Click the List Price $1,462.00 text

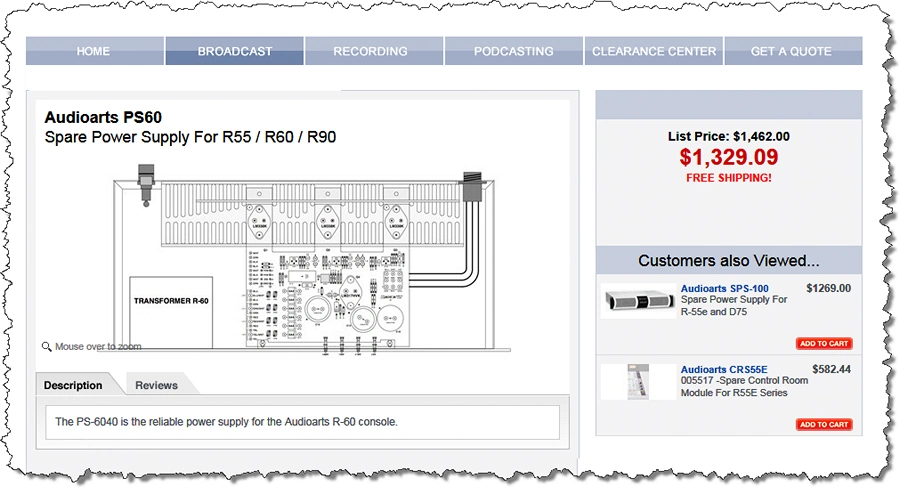point(729,137)
